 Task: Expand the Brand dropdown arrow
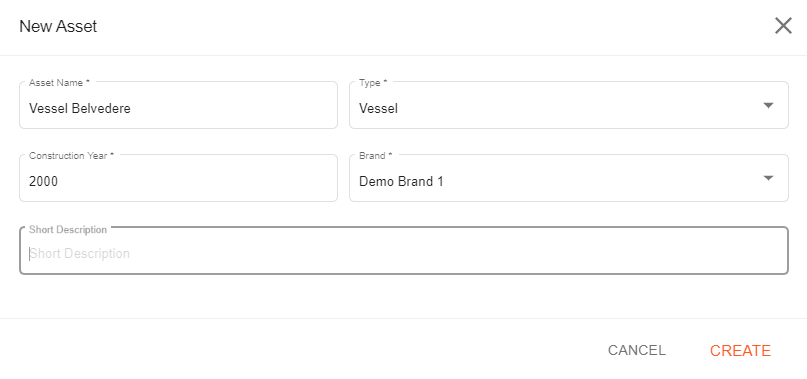(x=768, y=179)
